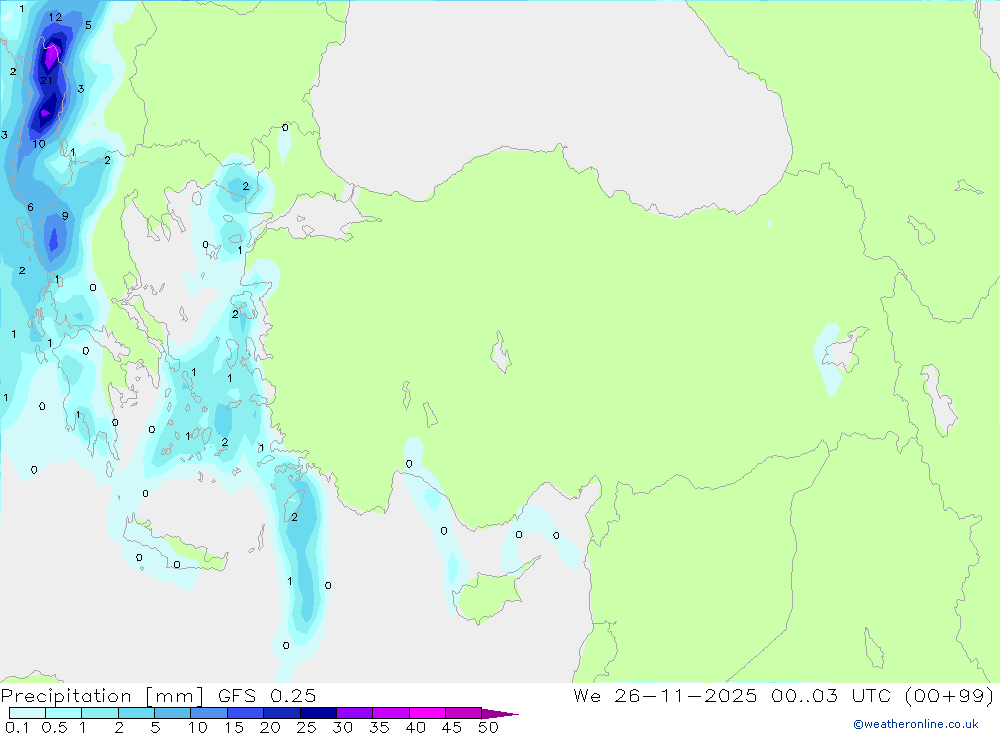Click the 15–20 mm legend color box

tap(246, 713)
